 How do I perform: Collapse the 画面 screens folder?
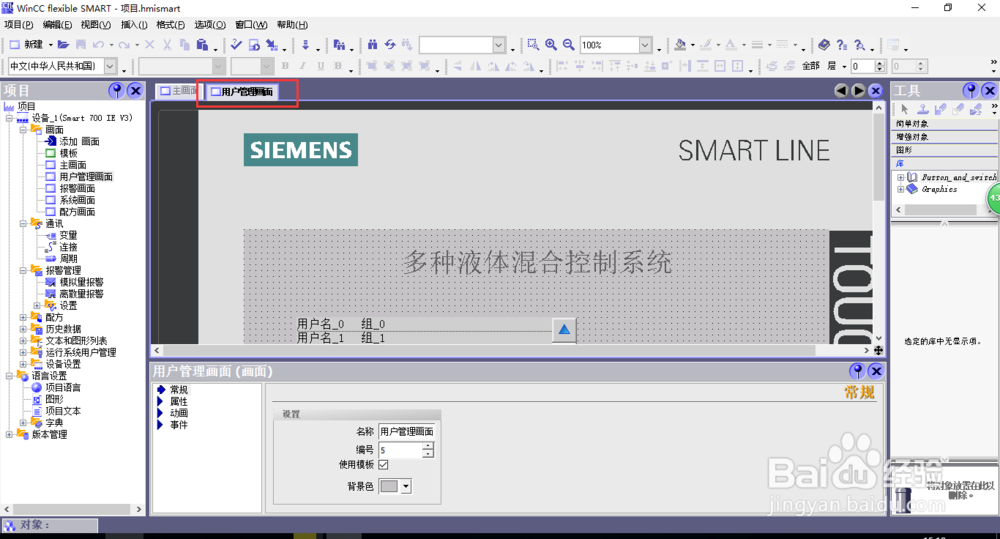[23, 129]
